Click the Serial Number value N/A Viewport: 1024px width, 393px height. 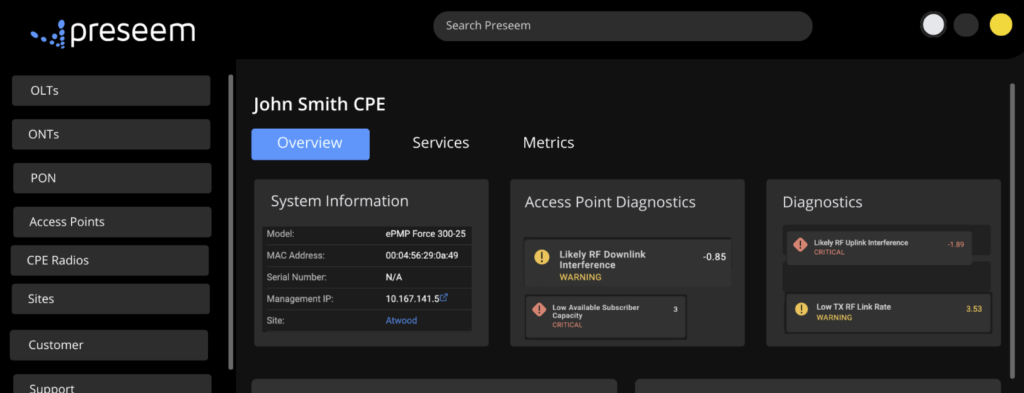[x=394, y=277]
